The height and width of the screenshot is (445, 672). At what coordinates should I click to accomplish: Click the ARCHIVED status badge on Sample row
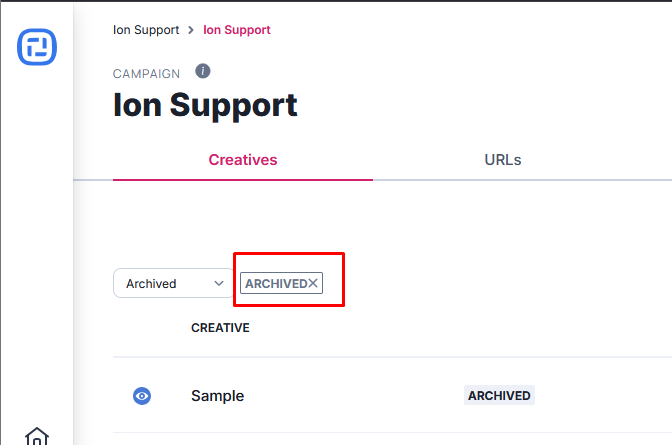tap(499, 396)
